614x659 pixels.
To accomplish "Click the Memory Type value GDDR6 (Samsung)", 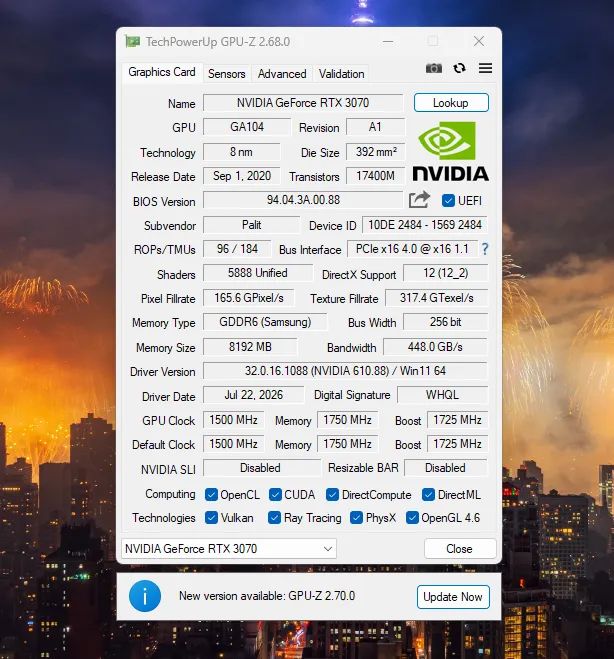I will pyautogui.click(x=265, y=322).
